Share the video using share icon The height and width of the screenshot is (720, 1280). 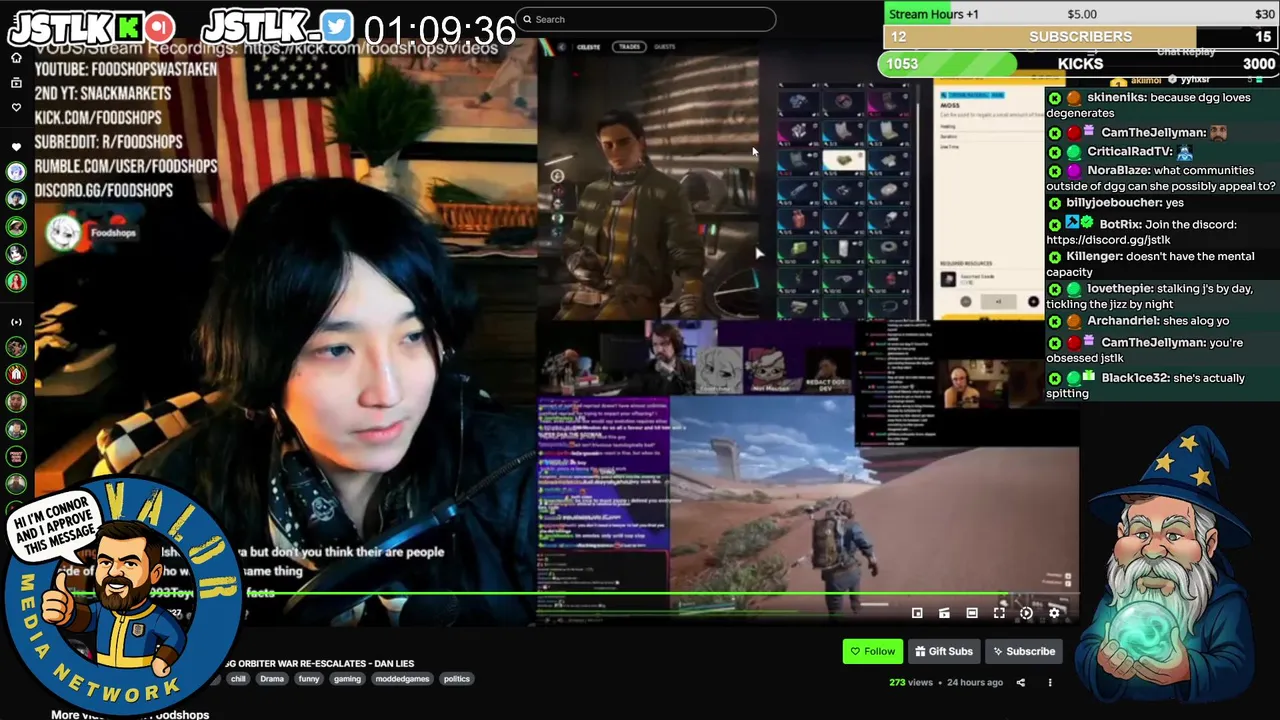point(1021,682)
